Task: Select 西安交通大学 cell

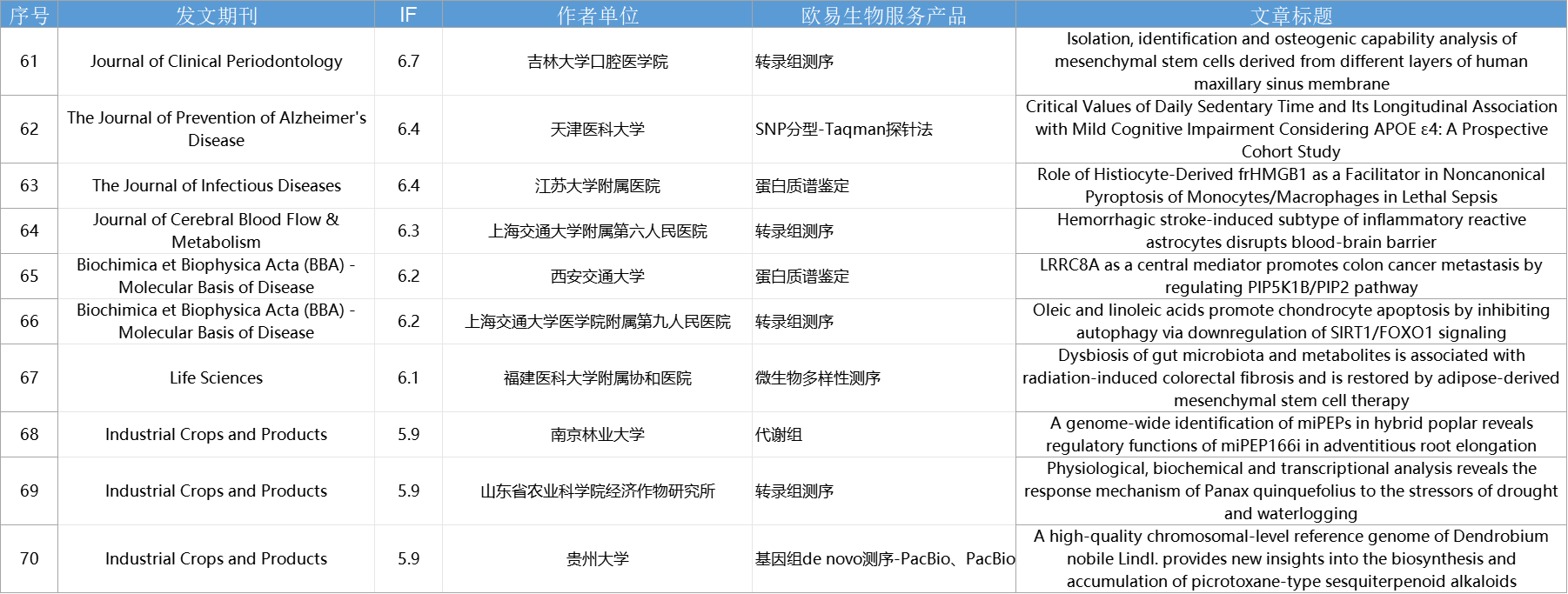Action: [x=597, y=277]
